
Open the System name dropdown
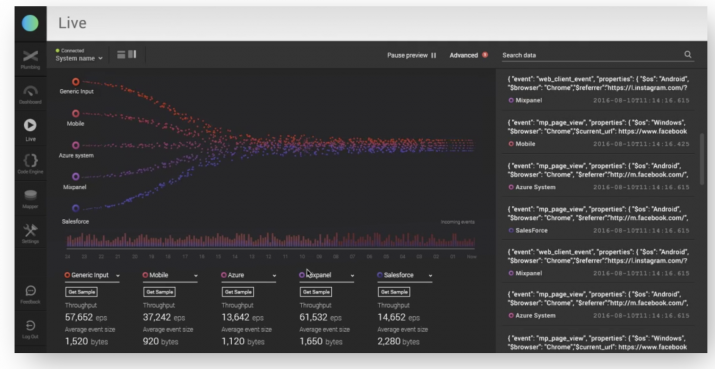(x=79, y=58)
